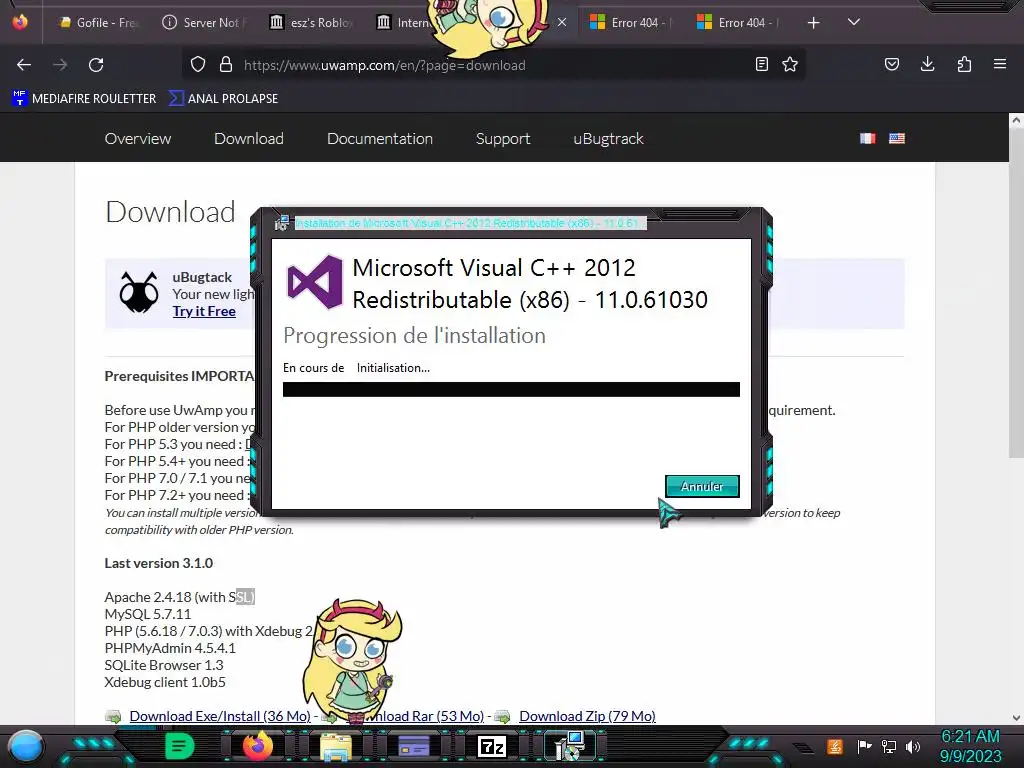Image resolution: width=1024 pixels, height=768 pixels.
Task: Switch to the second Error 404 tab
Action: (x=739, y=23)
